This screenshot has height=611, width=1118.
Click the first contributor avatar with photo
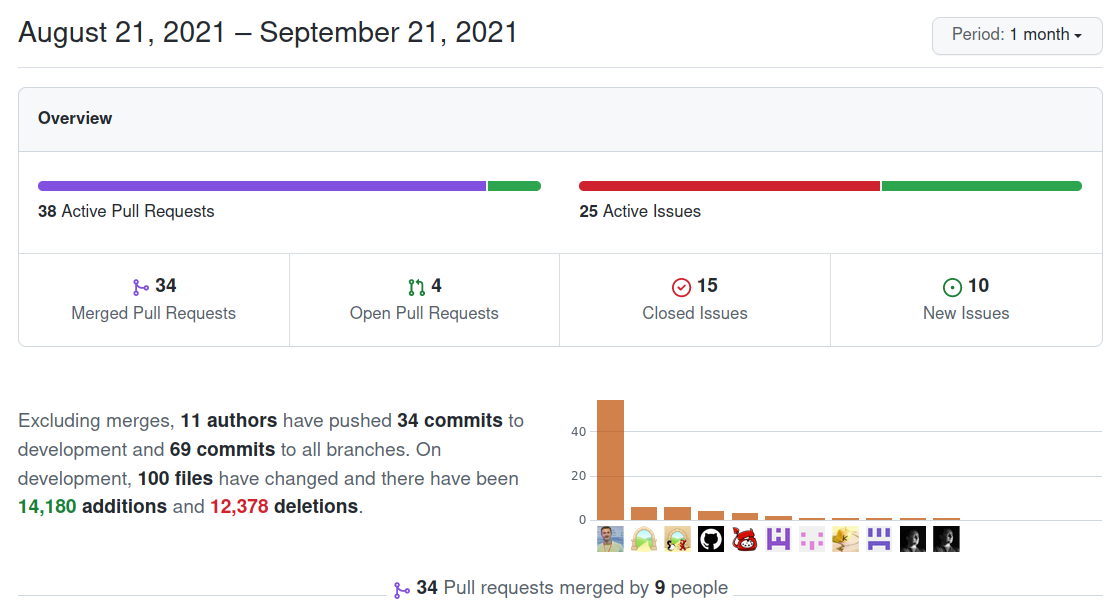(610, 539)
